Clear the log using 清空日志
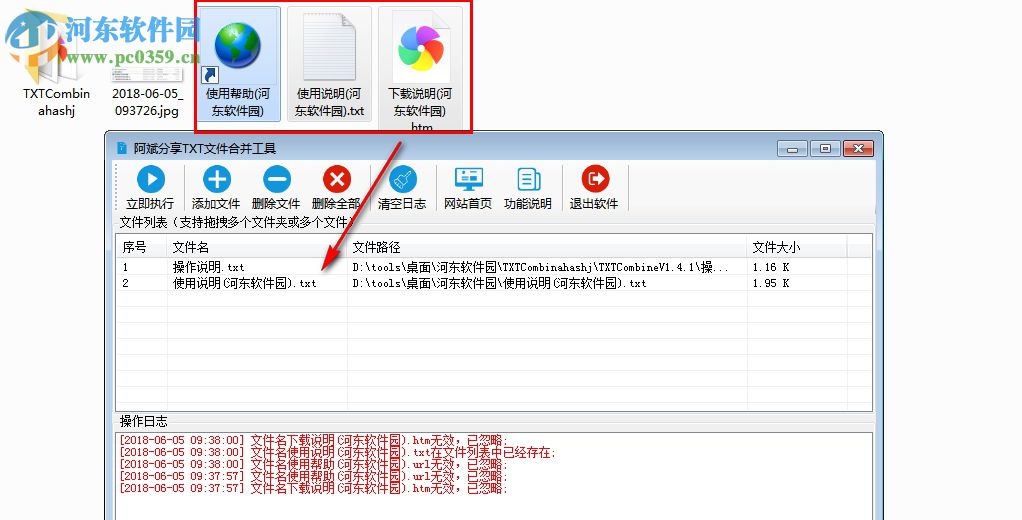The image size is (1022, 520). coord(402,188)
